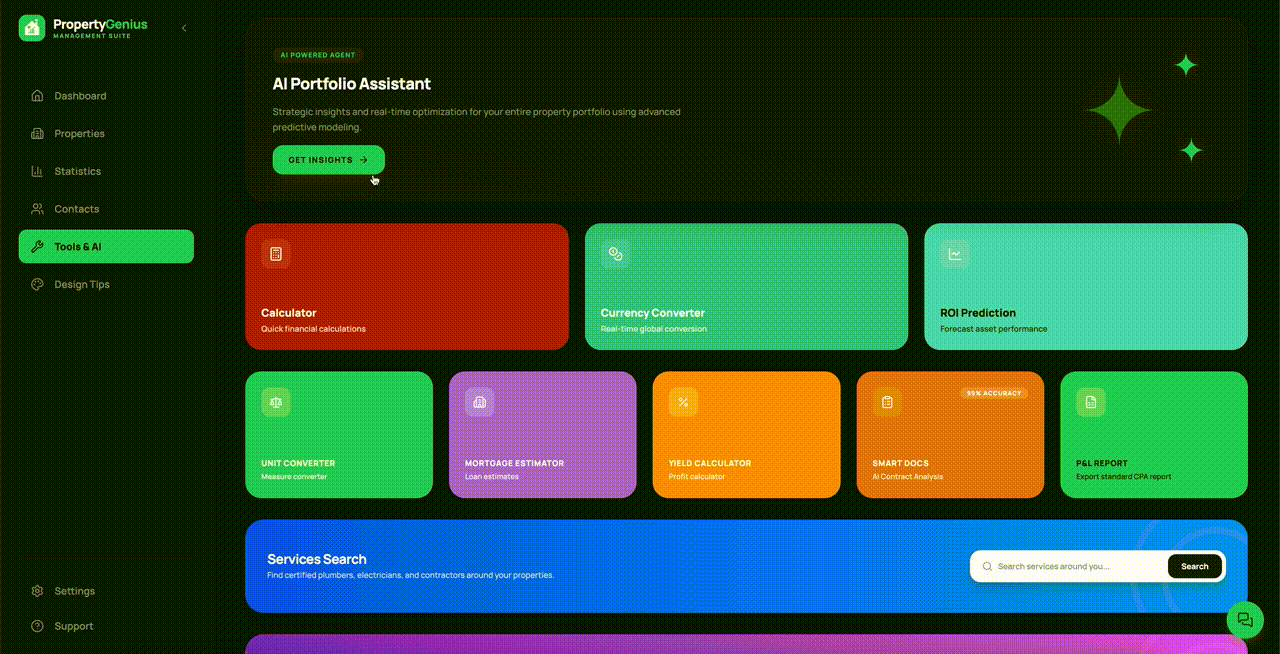Screen dimensions: 1280x654
Task: Click the Tools & AI wrench icon
Action: tap(37, 247)
